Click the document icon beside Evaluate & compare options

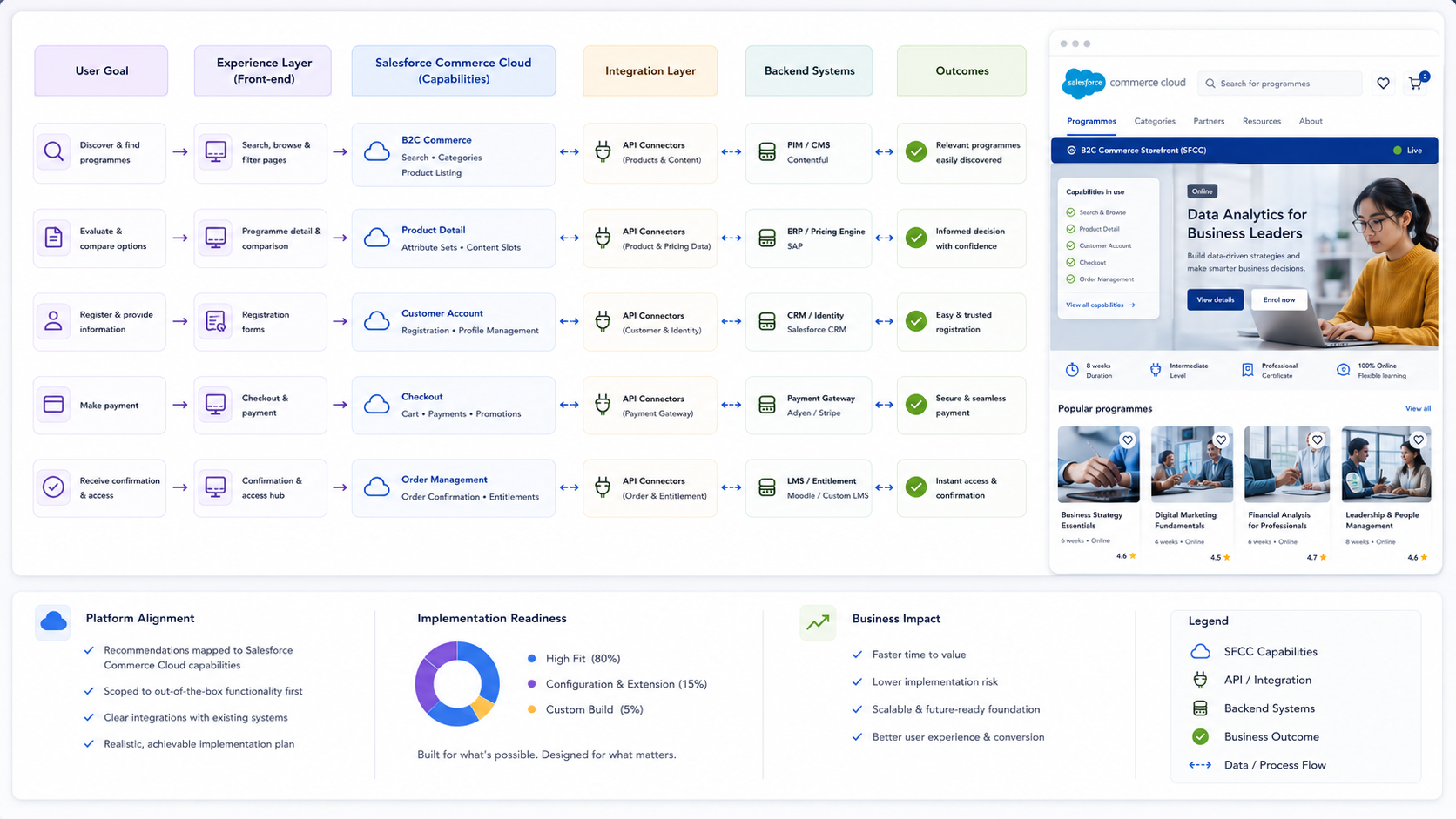click(53, 238)
